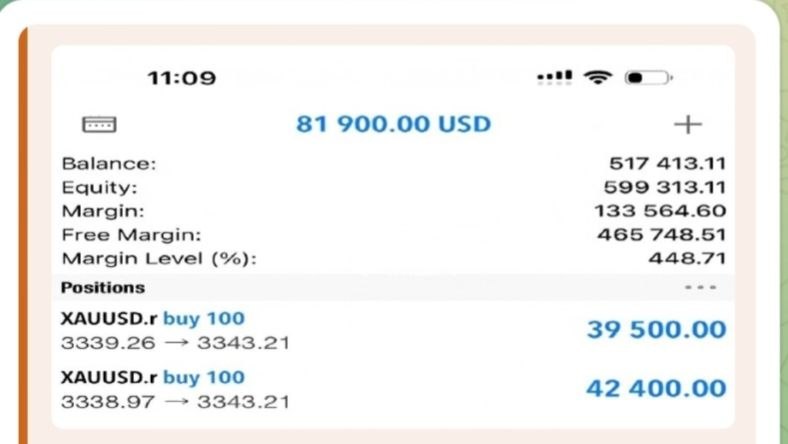
Task: Tap the Positions section header
Action: tap(393, 288)
